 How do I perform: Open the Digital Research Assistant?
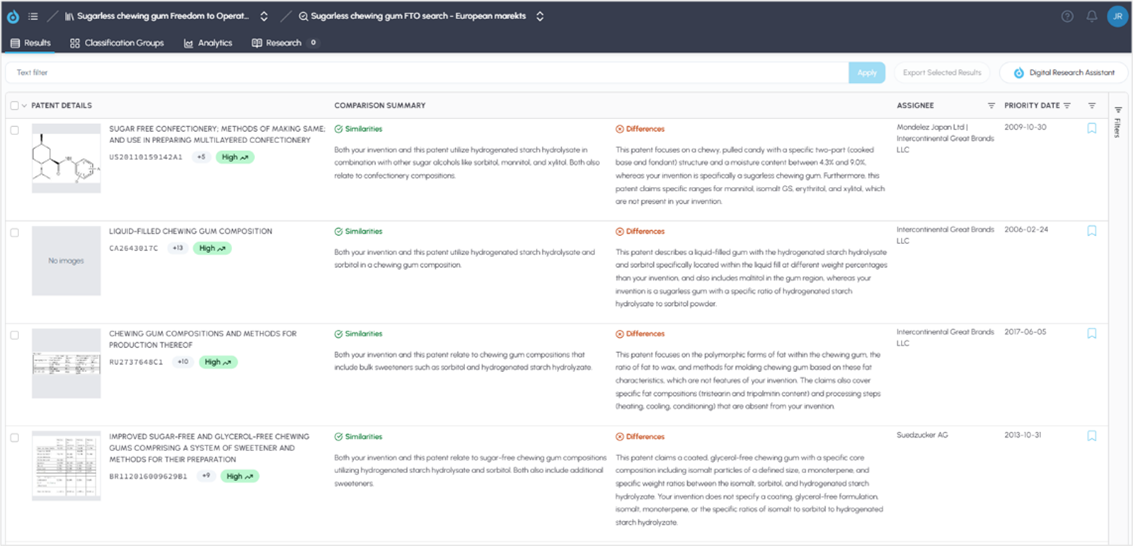tap(1066, 72)
